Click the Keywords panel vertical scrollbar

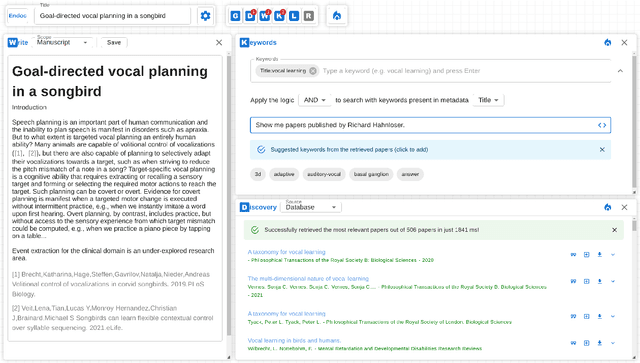click(x=634, y=122)
